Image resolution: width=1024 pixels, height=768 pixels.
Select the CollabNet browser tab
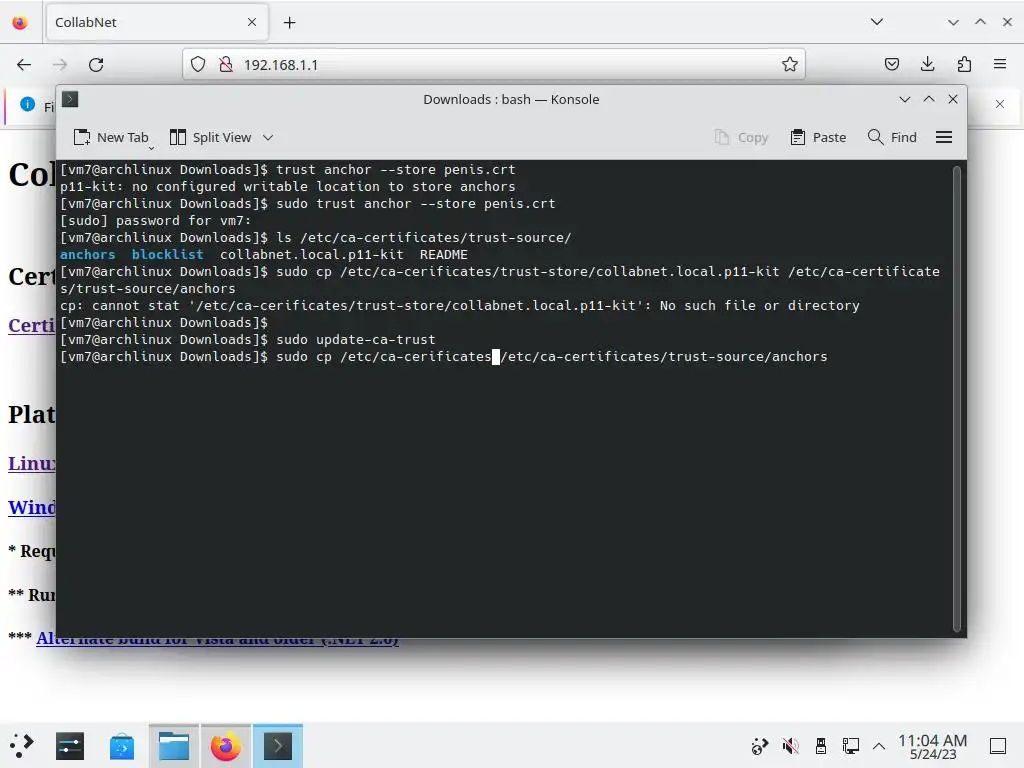157,22
